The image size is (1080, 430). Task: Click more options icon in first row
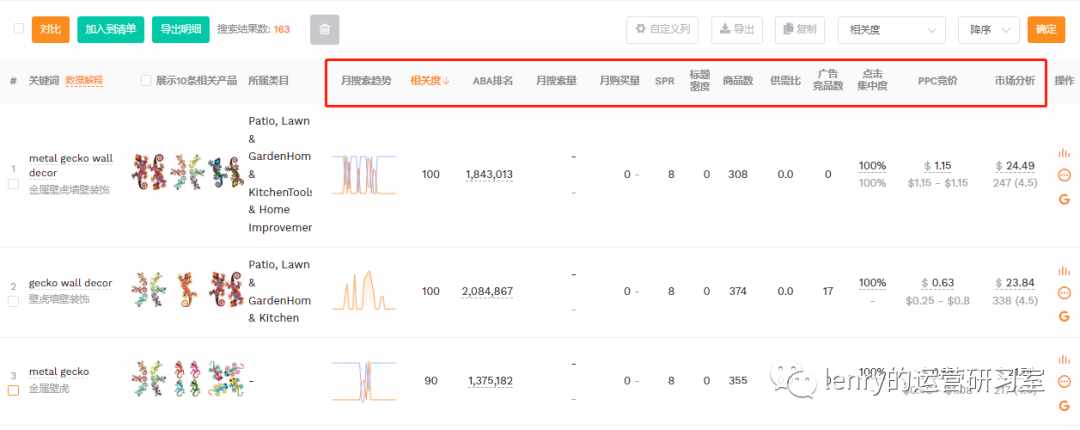(1064, 176)
